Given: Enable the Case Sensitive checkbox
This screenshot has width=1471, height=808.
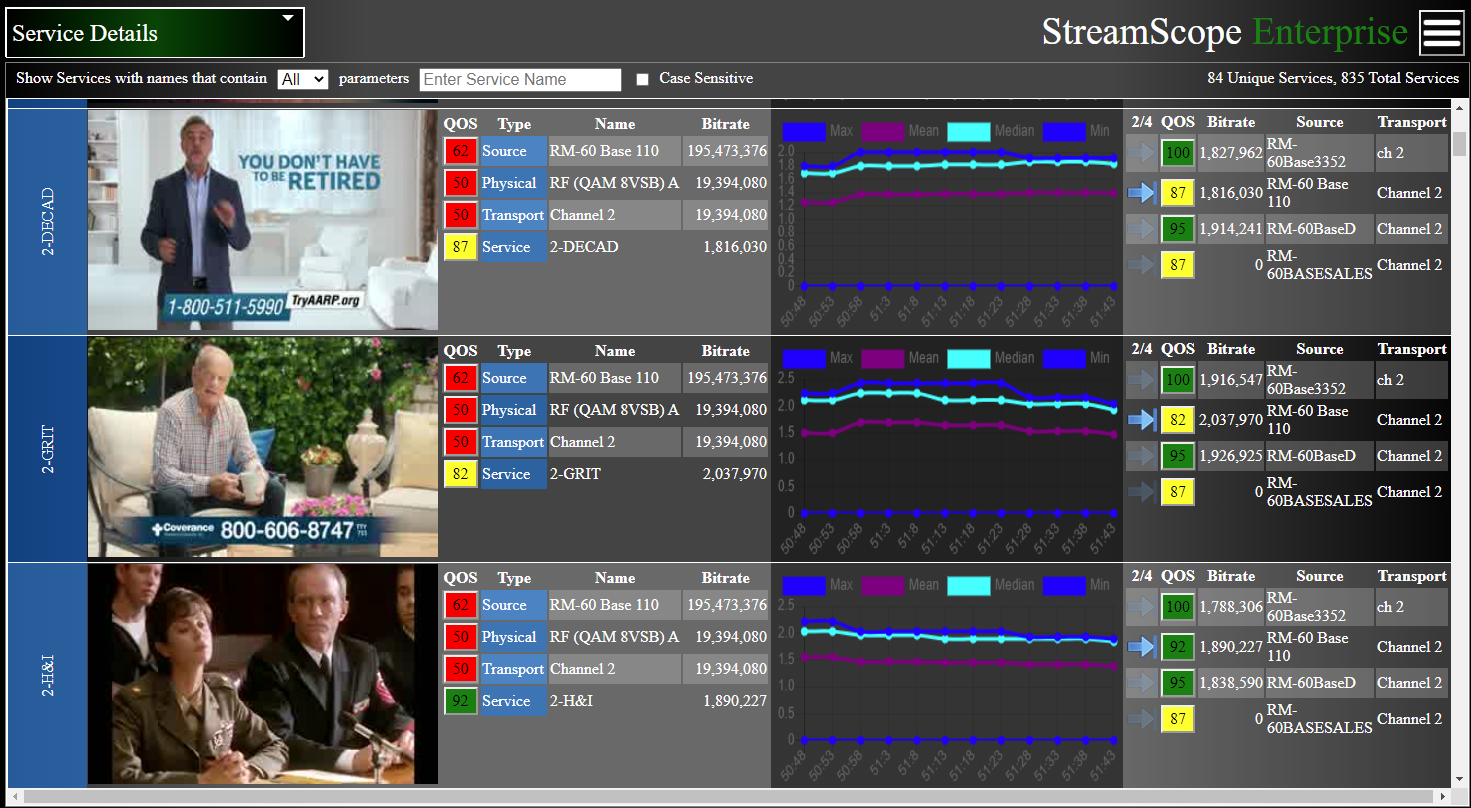Looking at the screenshot, I should (x=643, y=79).
